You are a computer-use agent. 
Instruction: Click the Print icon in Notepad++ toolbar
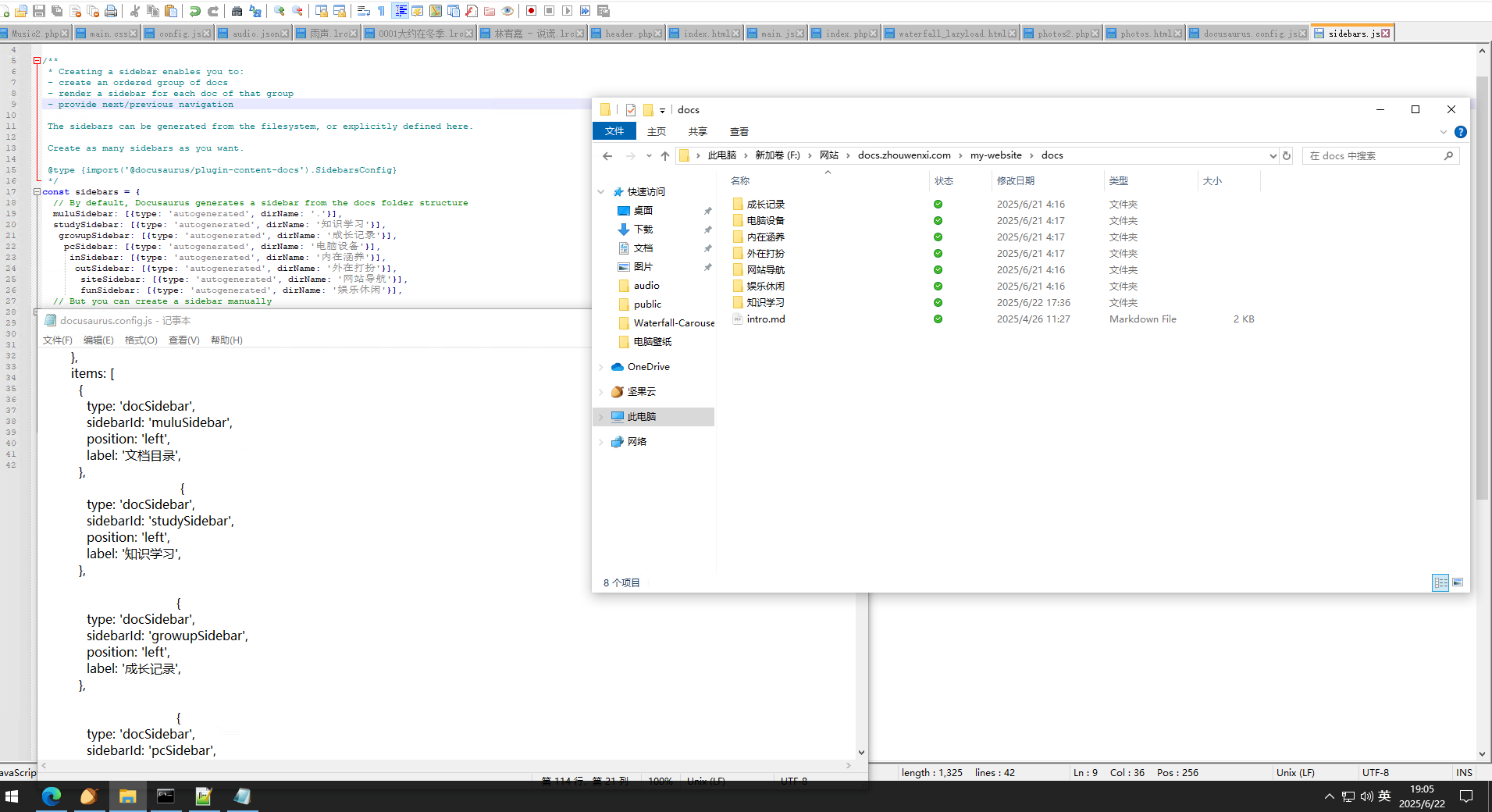click(x=111, y=11)
